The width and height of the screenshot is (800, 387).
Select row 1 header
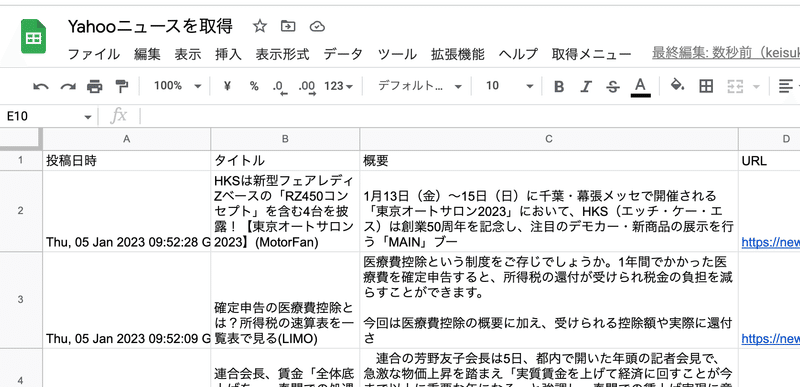[21, 161]
